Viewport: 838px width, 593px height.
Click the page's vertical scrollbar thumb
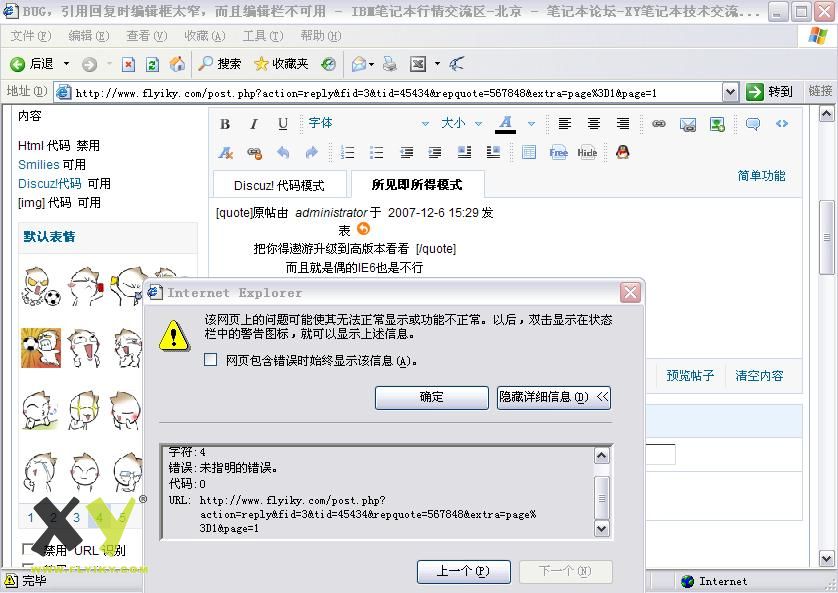point(826,237)
